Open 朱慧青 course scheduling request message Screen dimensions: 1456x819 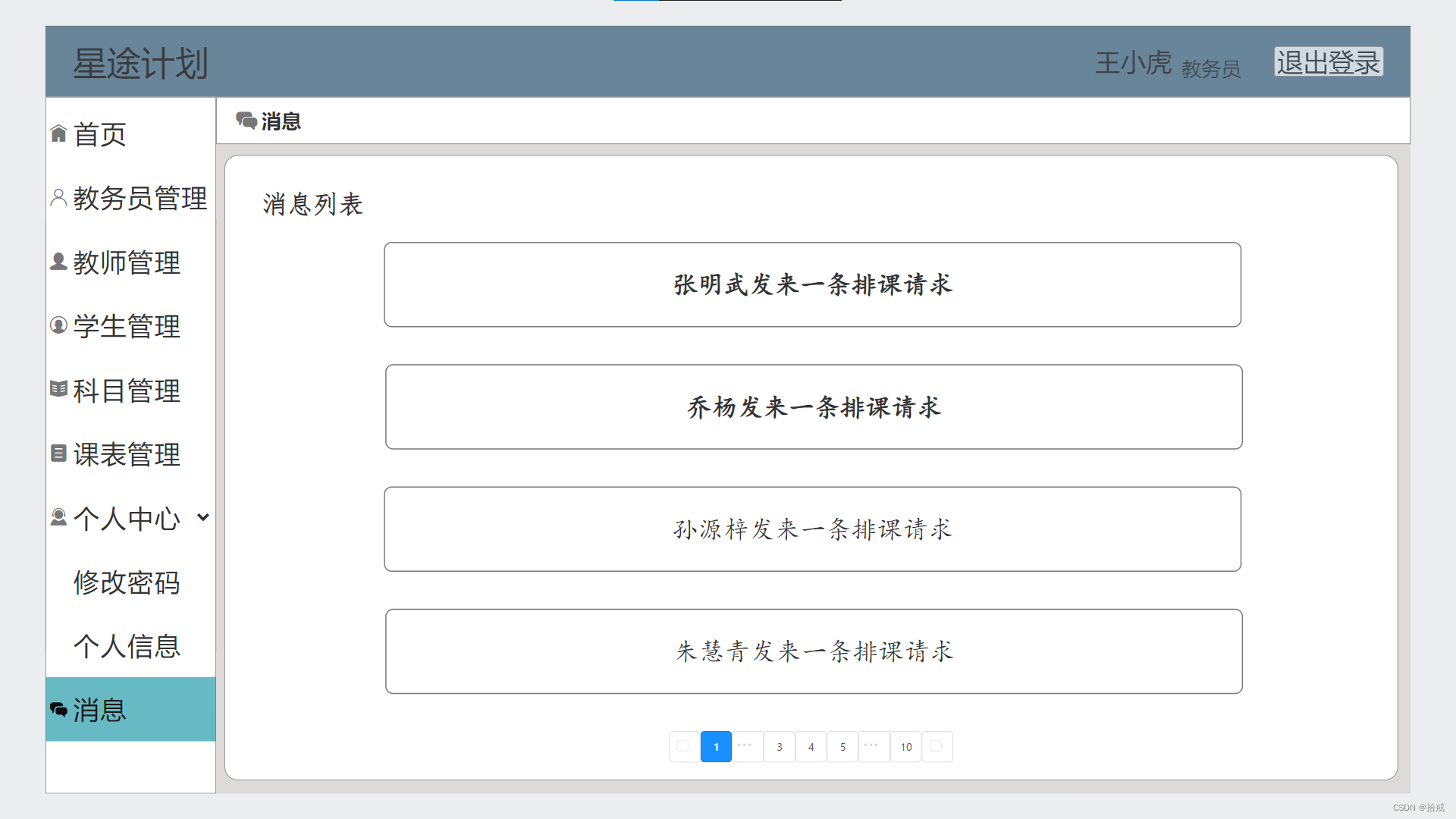(x=814, y=651)
